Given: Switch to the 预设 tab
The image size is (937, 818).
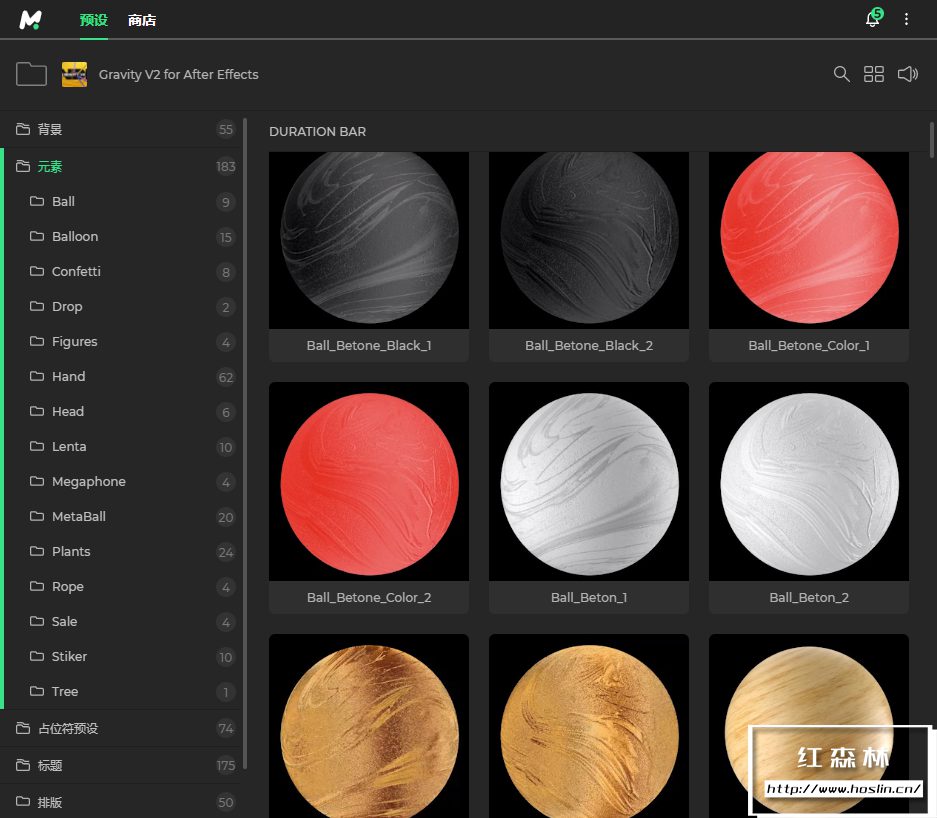Looking at the screenshot, I should [93, 20].
